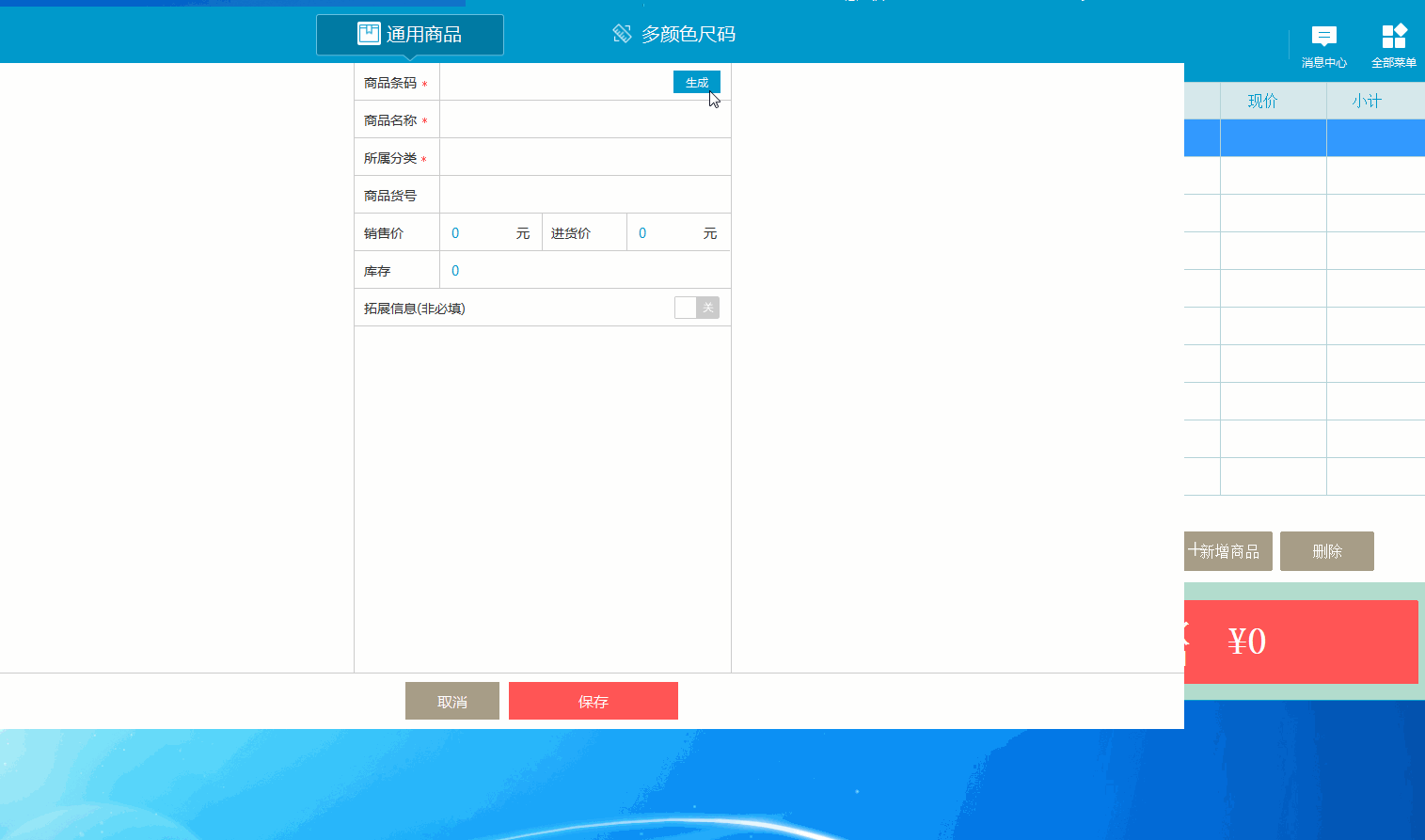Viewport: 1425px width, 840px height.
Task: Click the 删除 button
Action: pyautogui.click(x=1326, y=551)
